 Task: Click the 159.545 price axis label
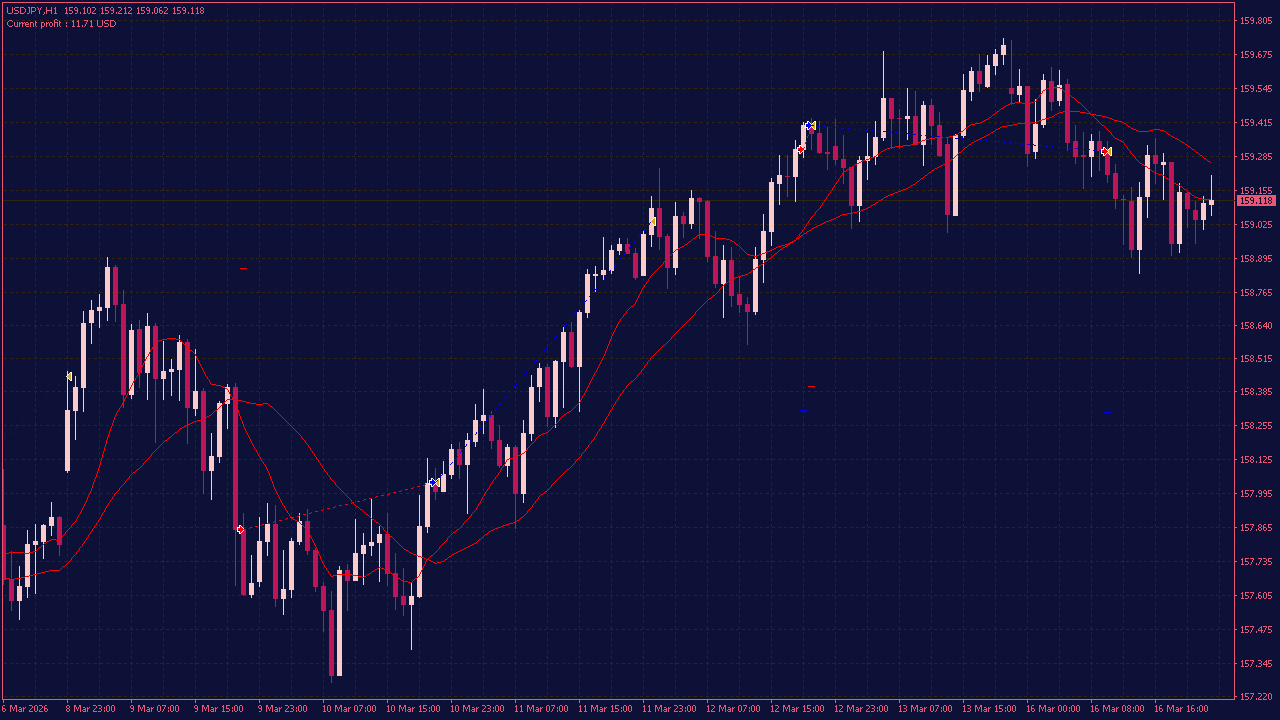click(x=1256, y=89)
